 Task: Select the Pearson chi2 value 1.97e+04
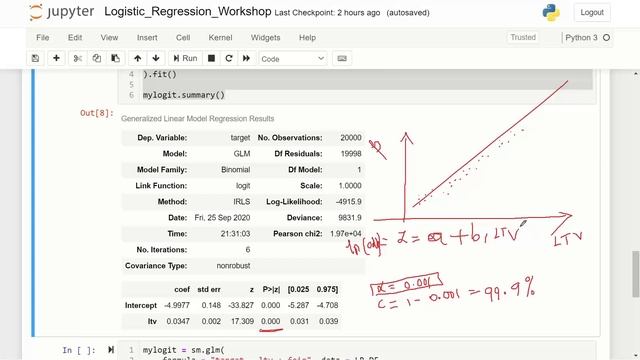click(x=346, y=234)
